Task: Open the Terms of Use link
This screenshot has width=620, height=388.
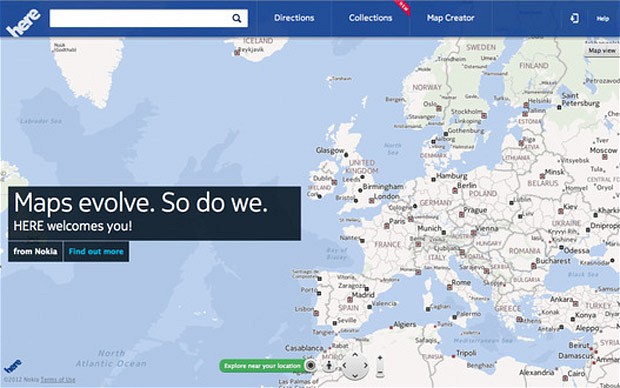Action: pyautogui.click(x=58, y=380)
